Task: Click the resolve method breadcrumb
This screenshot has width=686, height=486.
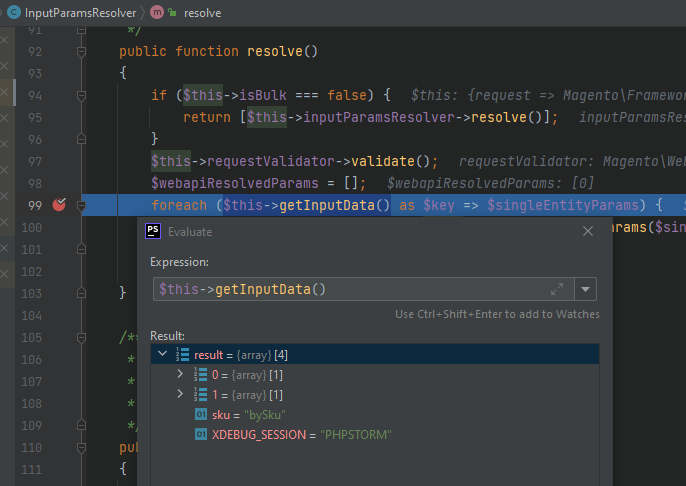Action: [203, 13]
